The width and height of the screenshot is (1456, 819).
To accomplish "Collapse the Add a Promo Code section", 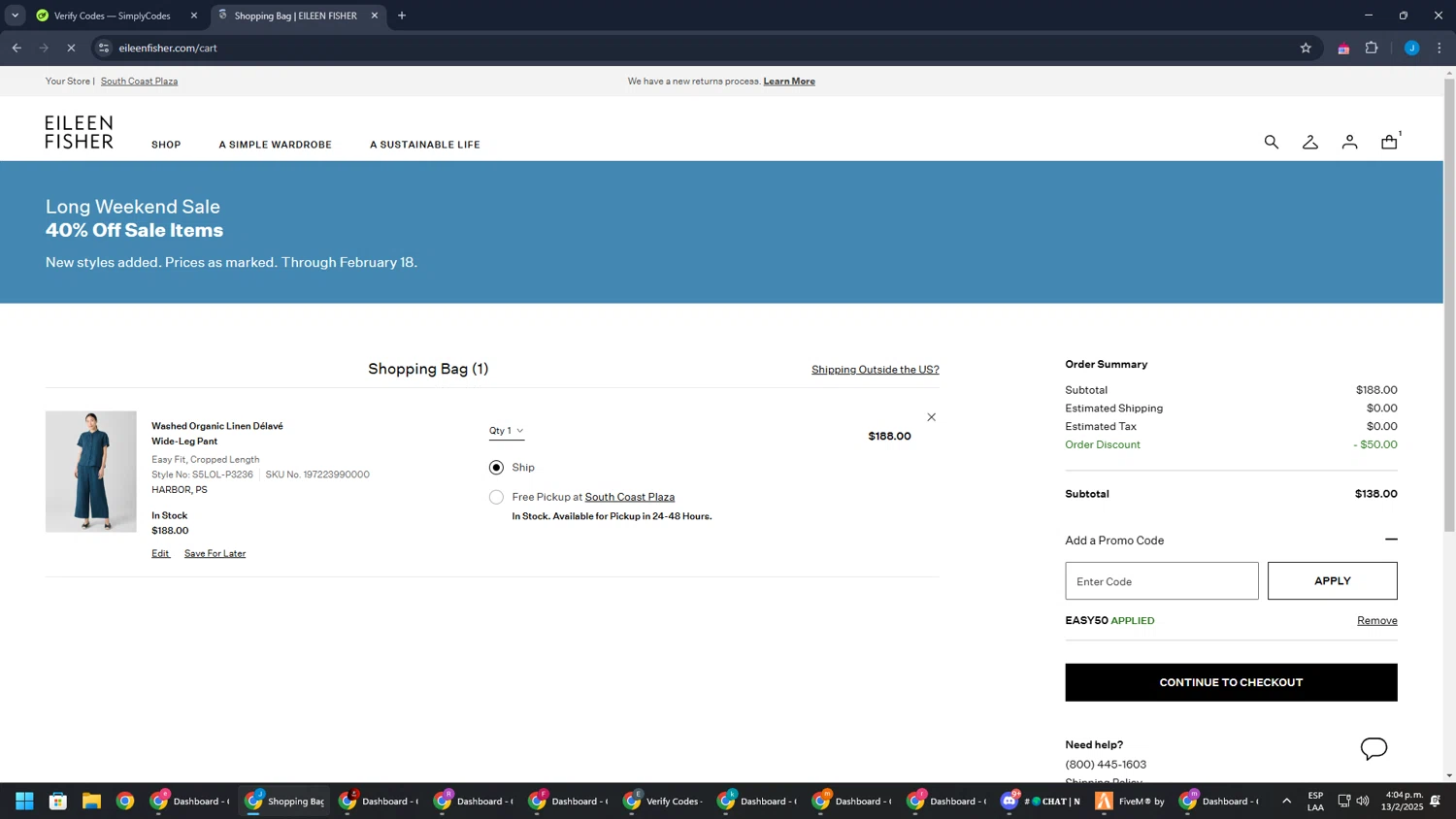I will [x=1391, y=540].
